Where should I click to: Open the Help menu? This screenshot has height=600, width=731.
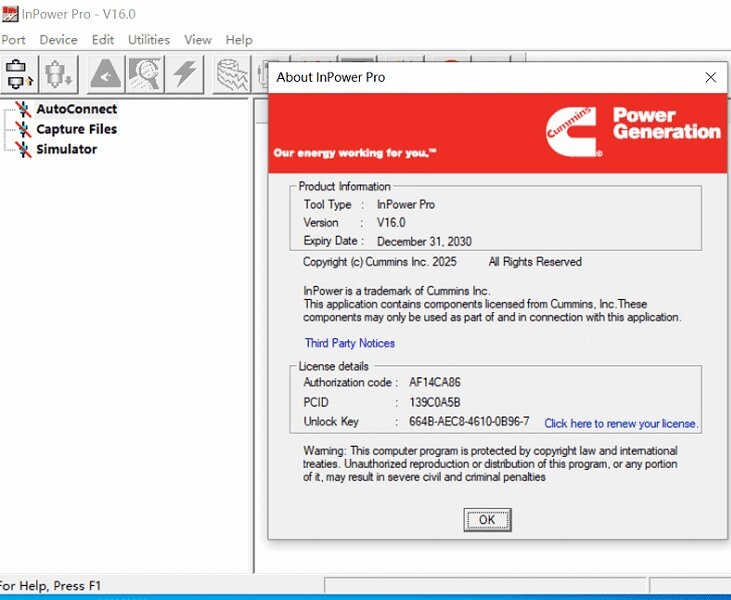(x=239, y=40)
